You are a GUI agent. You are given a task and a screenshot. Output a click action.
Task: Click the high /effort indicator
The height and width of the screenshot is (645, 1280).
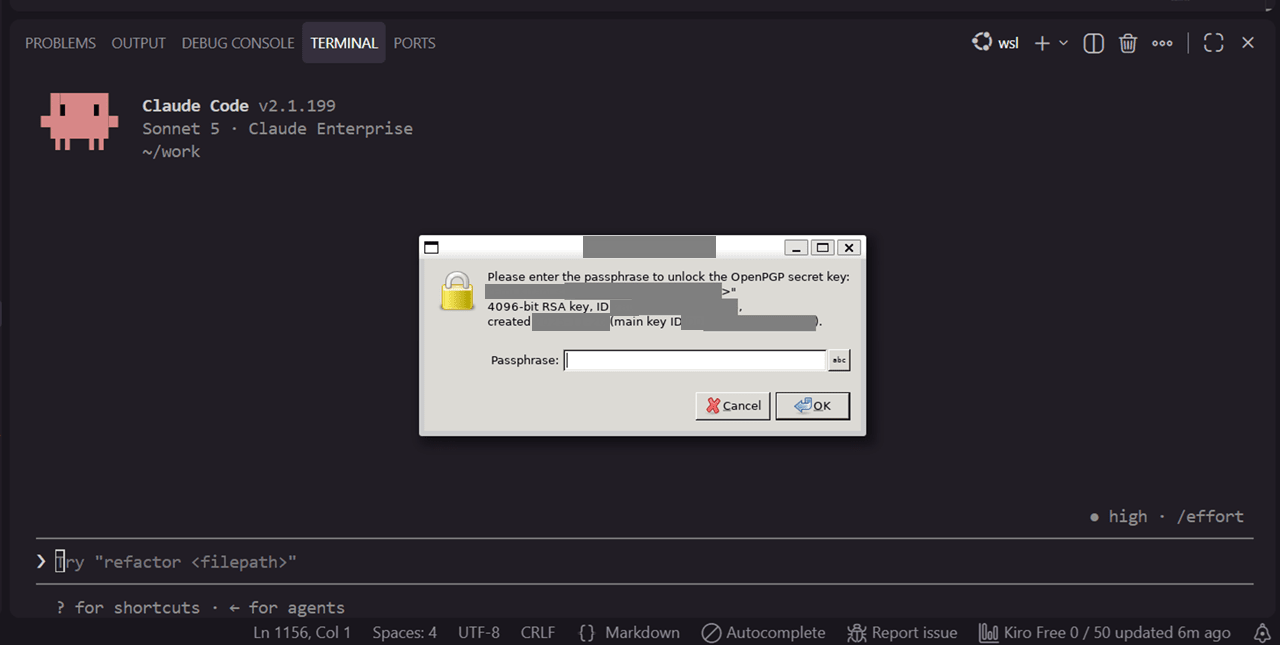1167,516
